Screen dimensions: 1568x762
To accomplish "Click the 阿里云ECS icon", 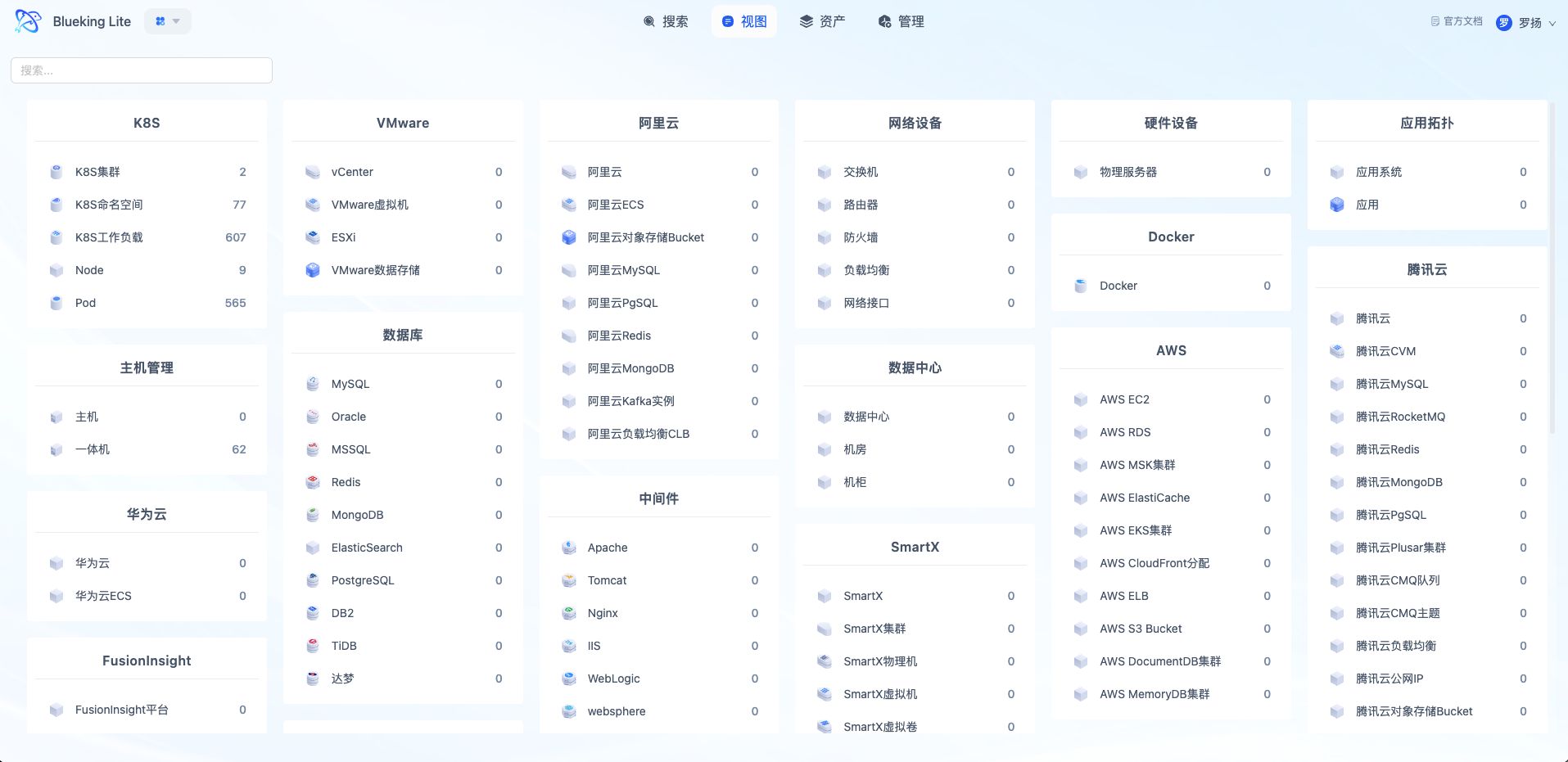I will 569,205.
